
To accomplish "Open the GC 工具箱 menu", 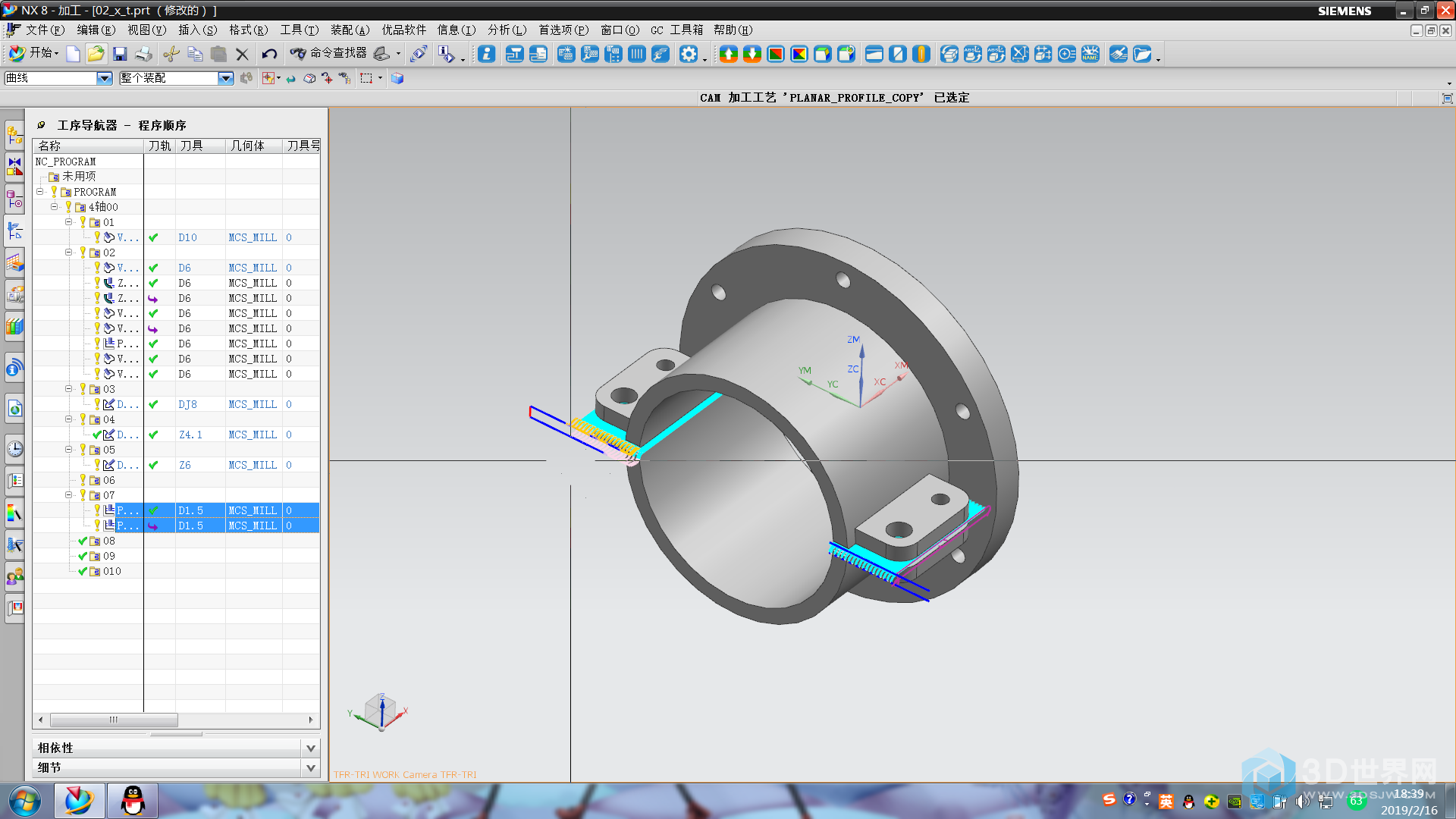I will 676,30.
